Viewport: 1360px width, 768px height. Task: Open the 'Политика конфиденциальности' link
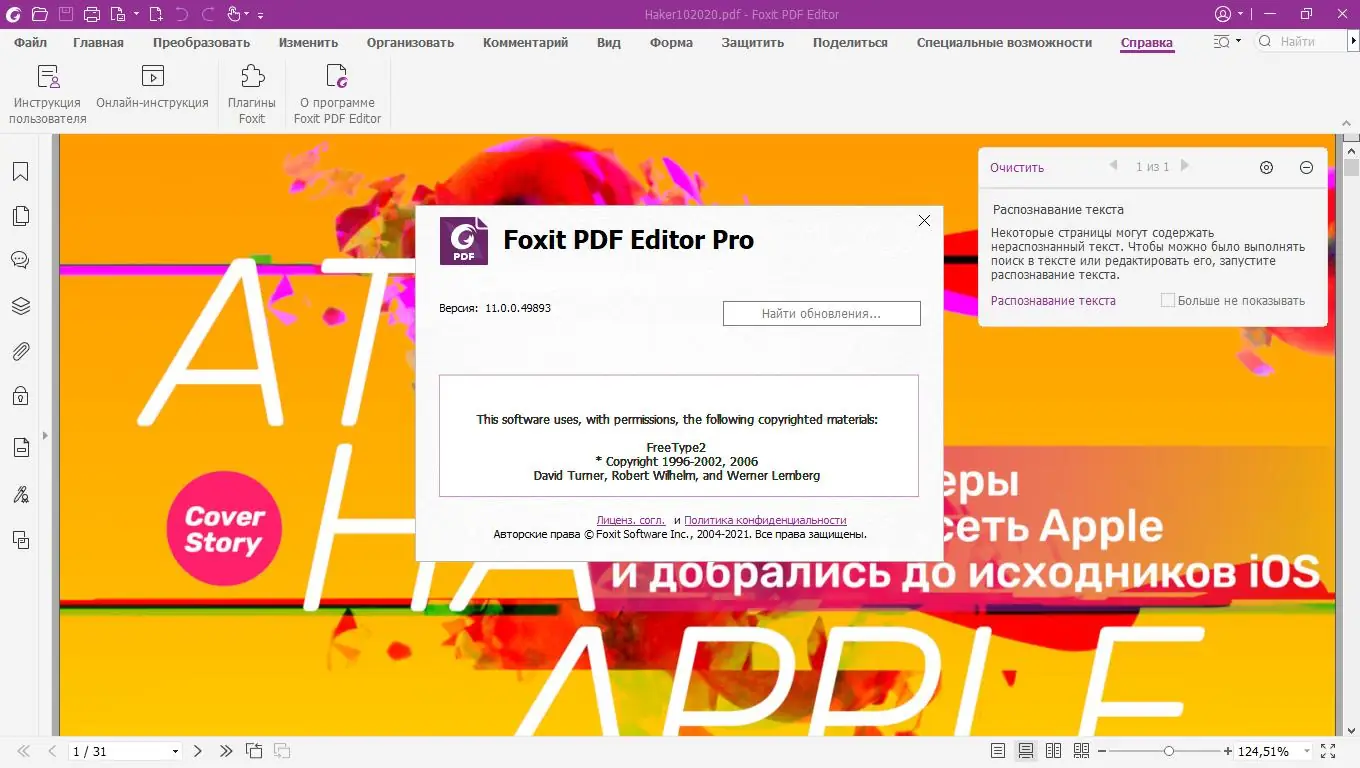pyautogui.click(x=765, y=519)
